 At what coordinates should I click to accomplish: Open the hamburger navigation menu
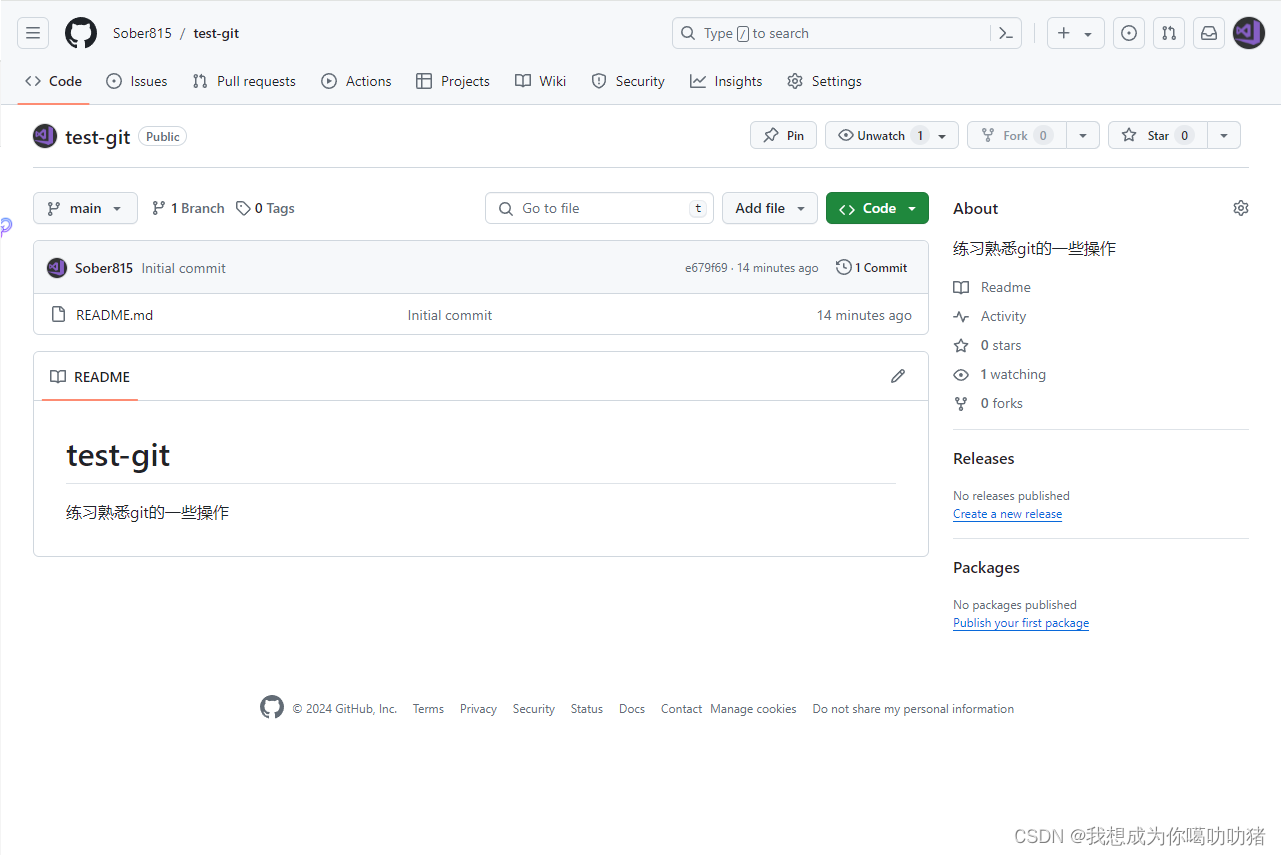[x=33, y=33]
